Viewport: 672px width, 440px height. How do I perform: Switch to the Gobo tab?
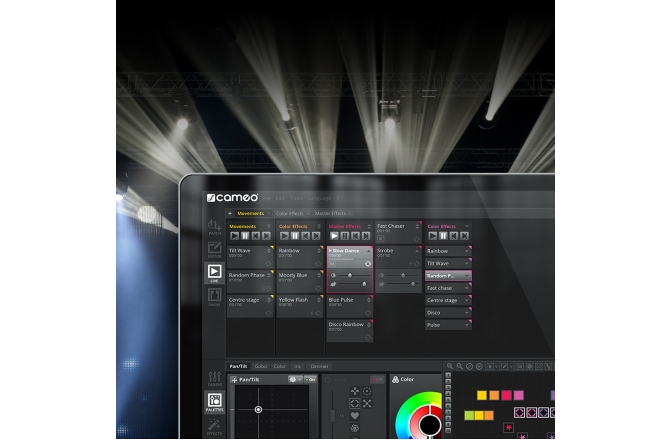tap(261, 366)
